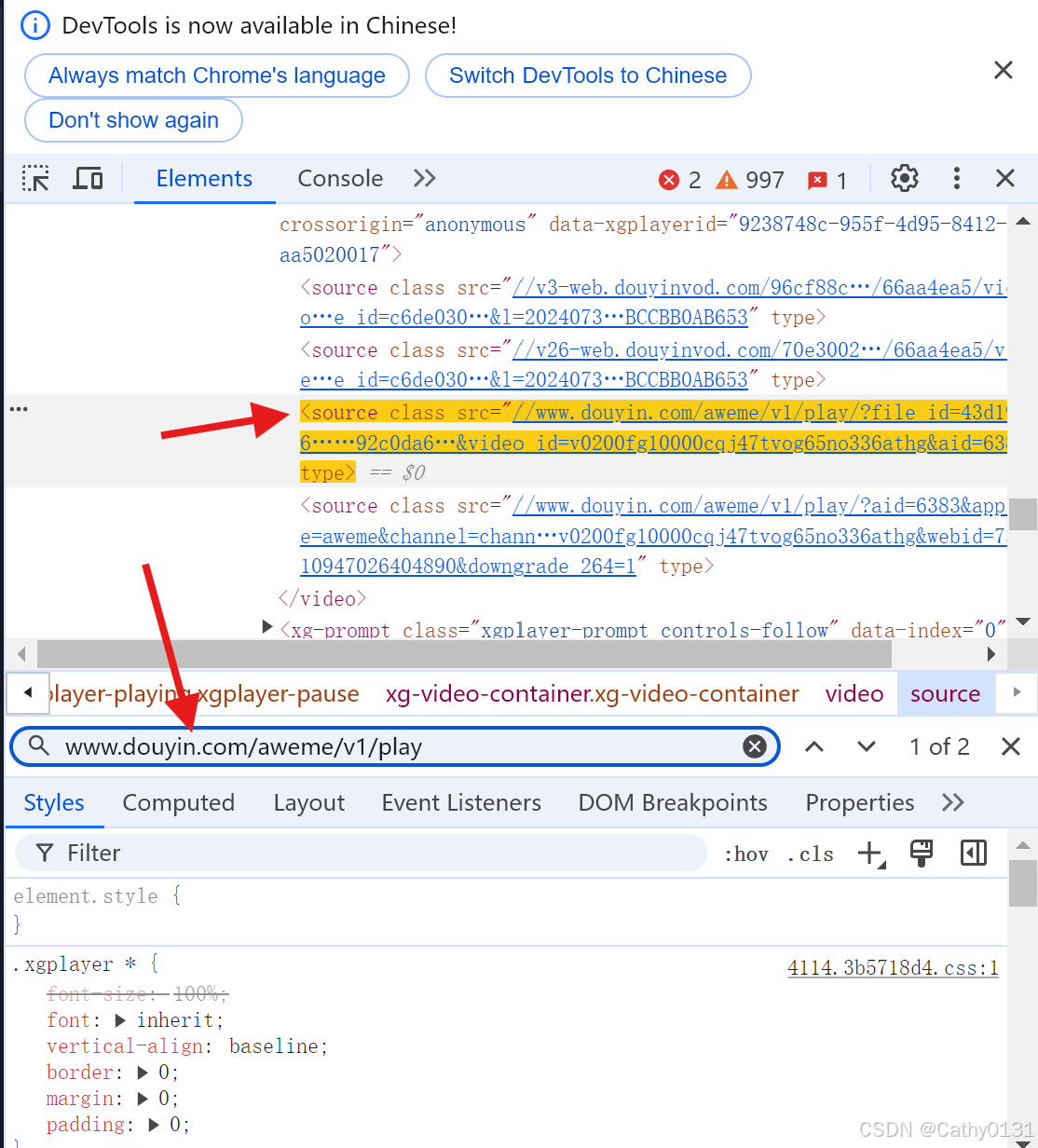Screen dimensions: 1038x1148
Task: Open the v3-web.douyinvod.com source link
Action: coord(653,302)
